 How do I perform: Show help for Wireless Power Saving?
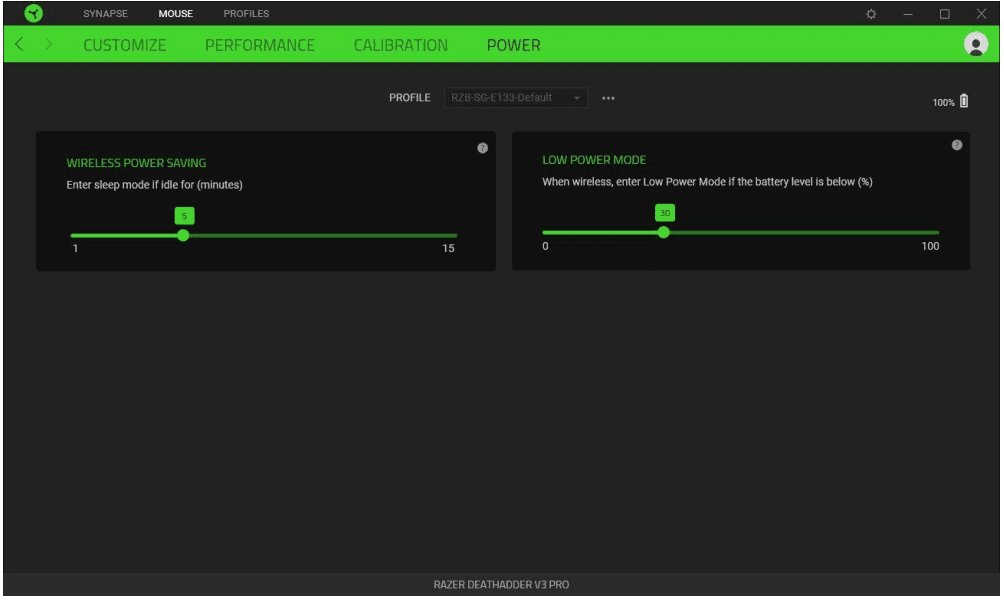click(482, 148)
